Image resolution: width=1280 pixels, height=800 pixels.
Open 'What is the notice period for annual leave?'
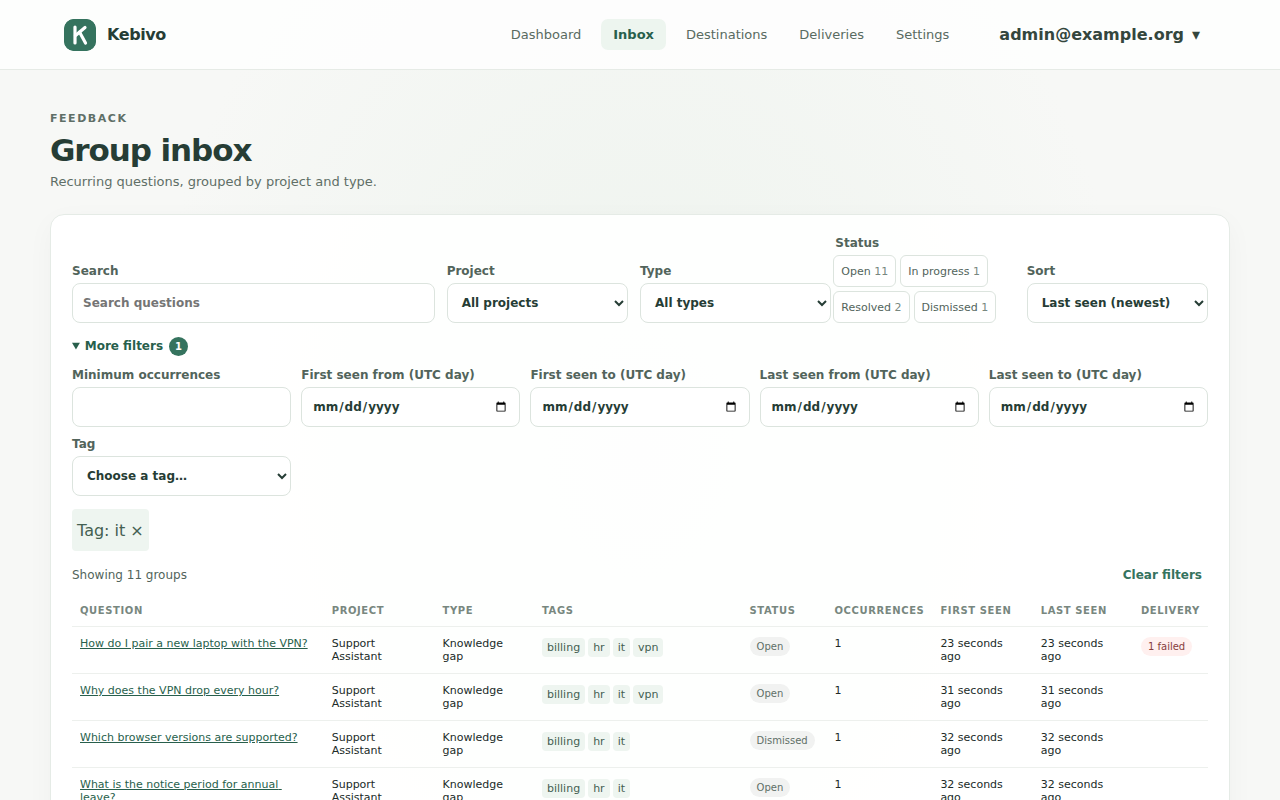[x=181, y=790]
